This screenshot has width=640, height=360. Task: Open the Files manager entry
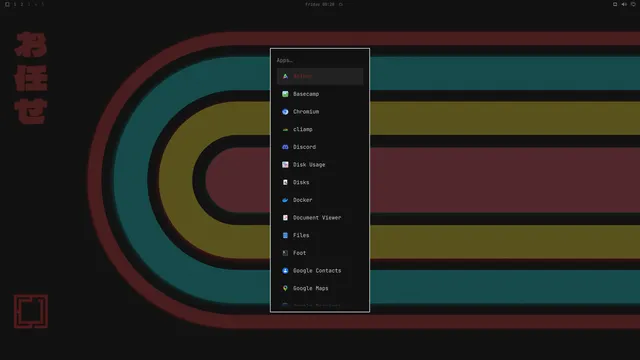[320, 236]
